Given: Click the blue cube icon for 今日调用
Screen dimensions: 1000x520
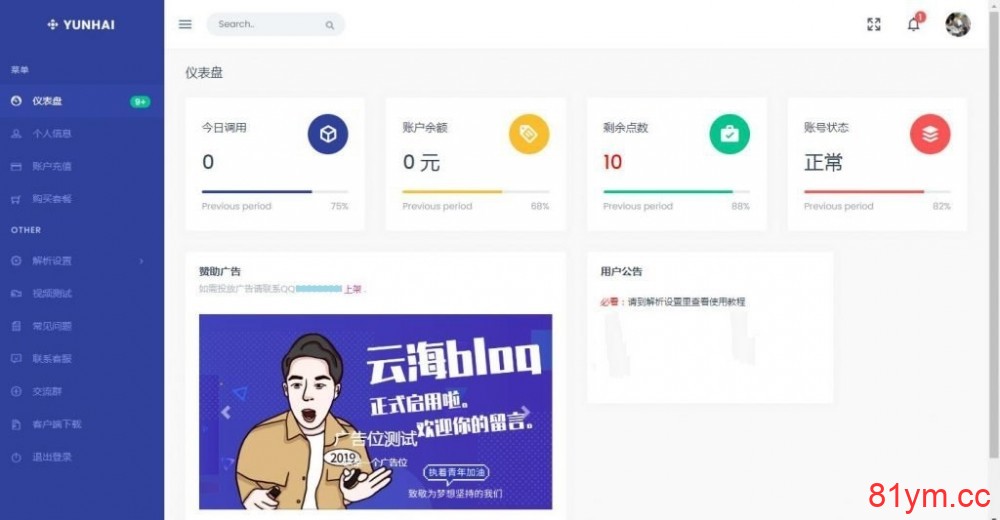Looking at the screenshot, I should 328,134.
